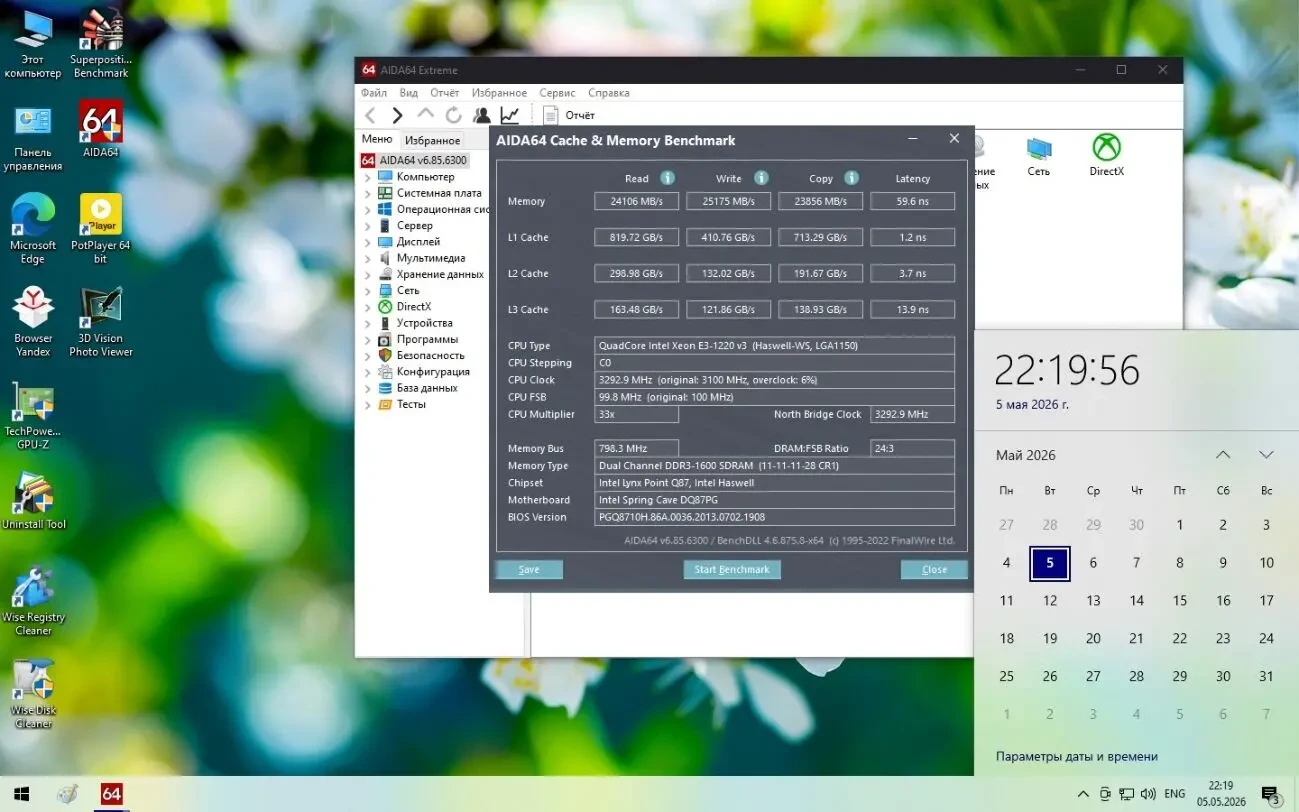Expand the Компьютер tree node
The height and width of the screenshot is (812, 1299).
coord(367,177)
